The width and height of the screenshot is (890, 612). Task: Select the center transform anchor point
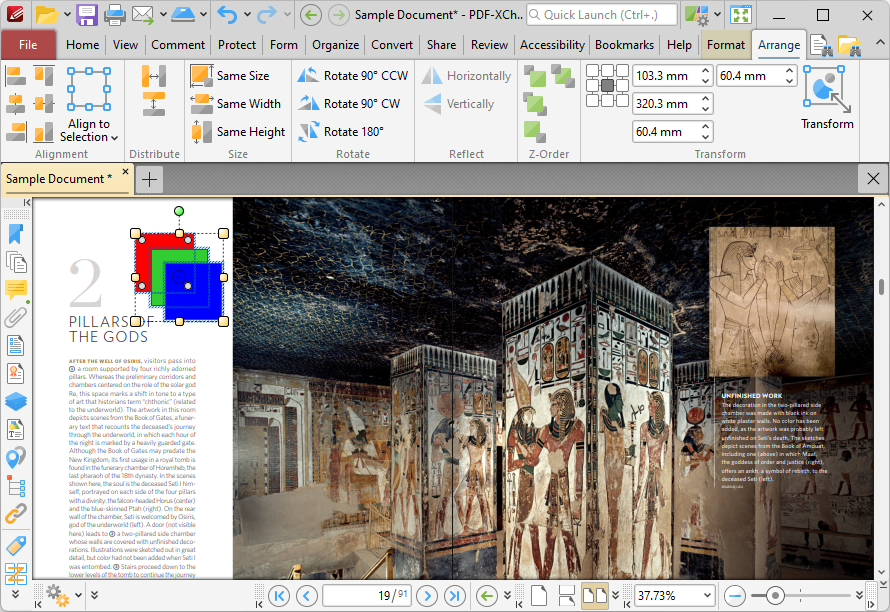[x=607, y=86]
